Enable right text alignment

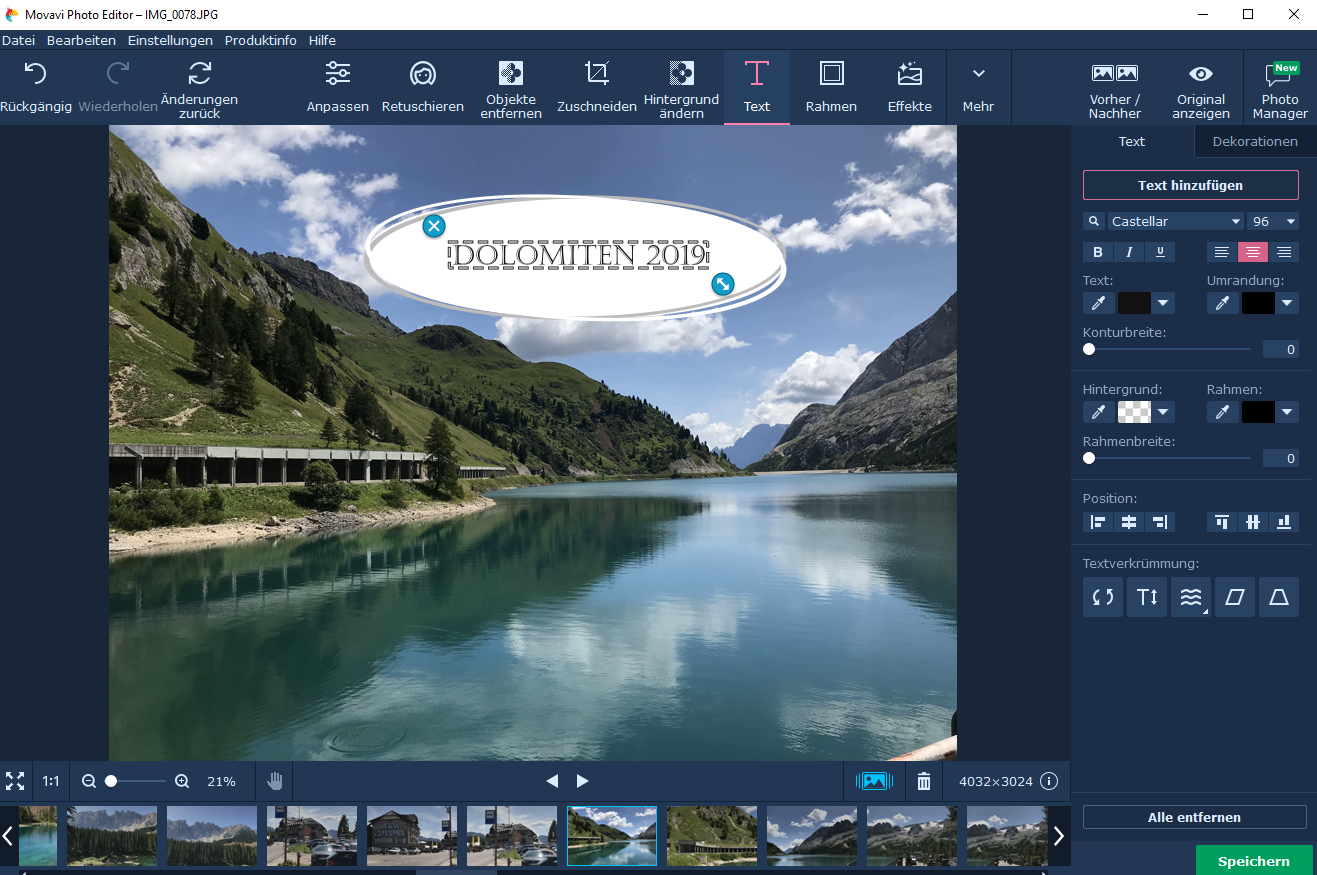(x=1284, y=252)
